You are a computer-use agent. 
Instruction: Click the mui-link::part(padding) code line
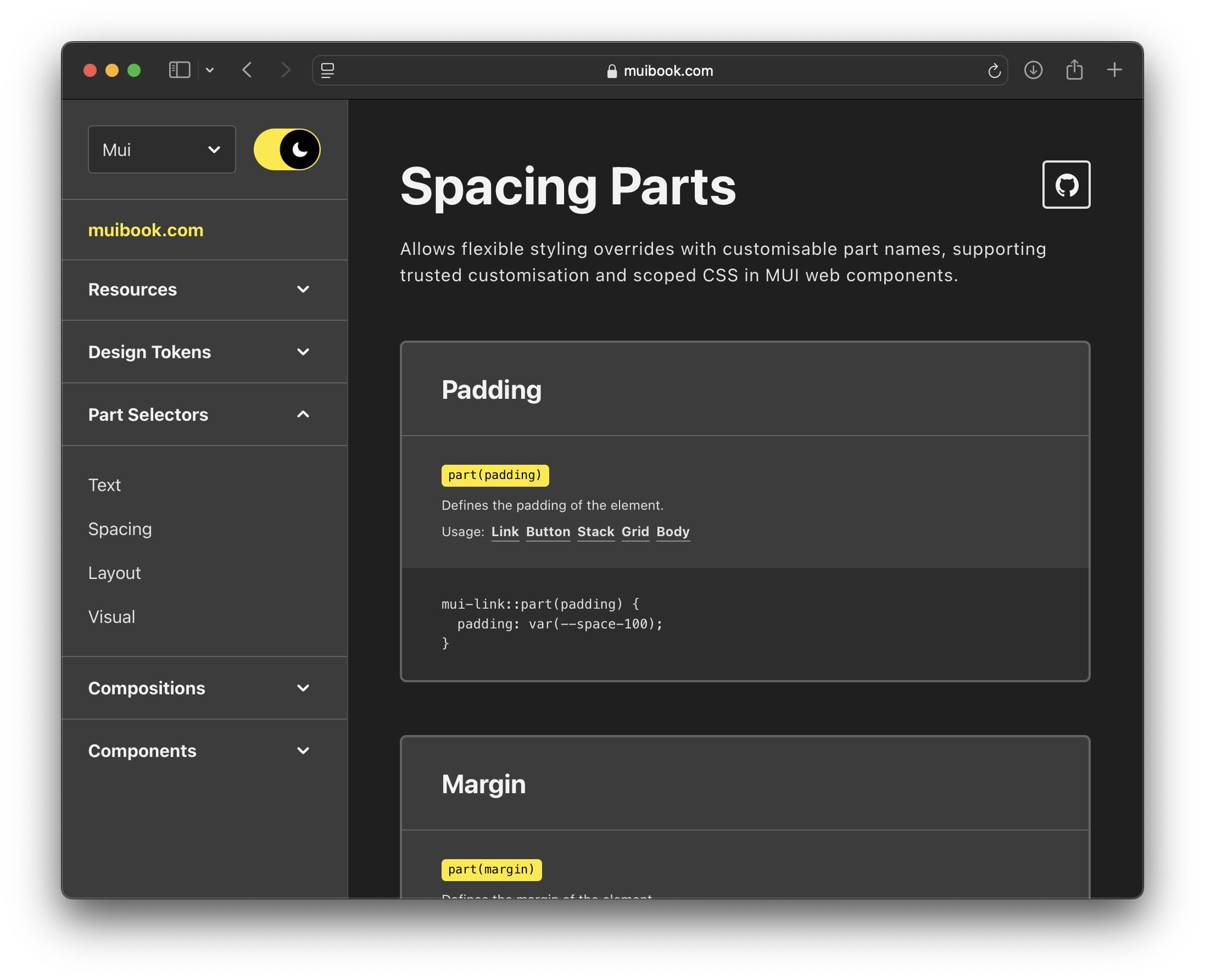pyautogui.click(x=540, y=604)
